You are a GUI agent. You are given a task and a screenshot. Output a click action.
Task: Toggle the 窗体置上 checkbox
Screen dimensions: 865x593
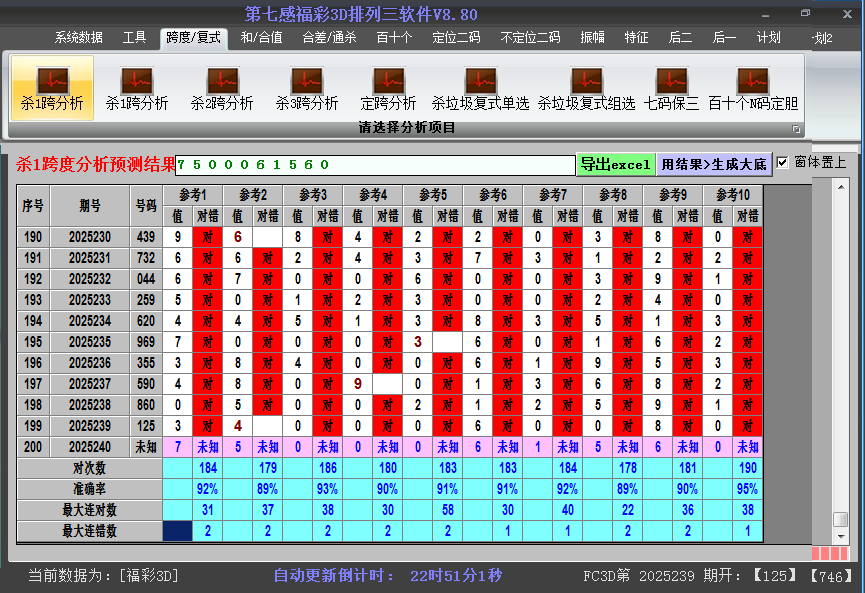pos(782,162)
